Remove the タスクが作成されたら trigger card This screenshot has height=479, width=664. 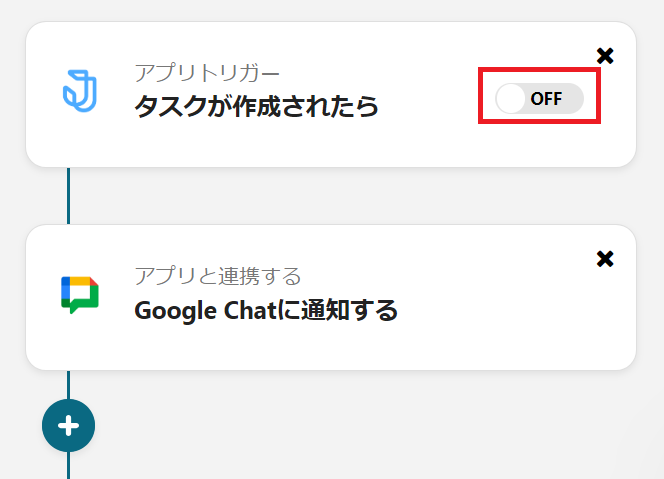[x=604, y=56]
